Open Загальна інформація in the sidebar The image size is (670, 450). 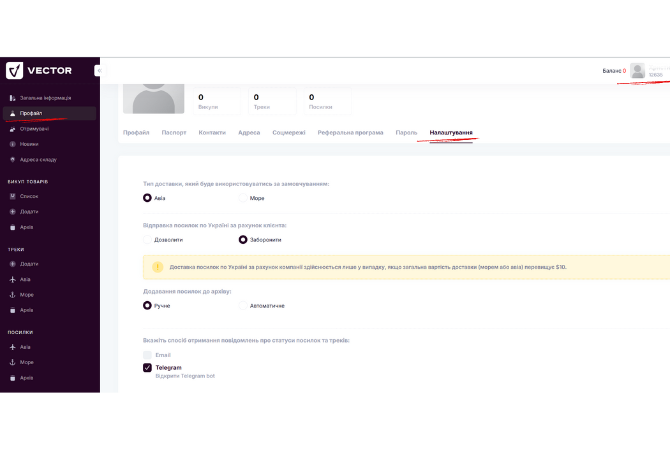coord(44,98)
